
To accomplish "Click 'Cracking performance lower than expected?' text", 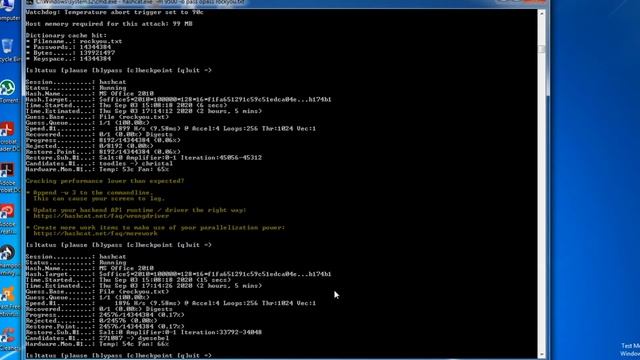I will click(105, 181).
